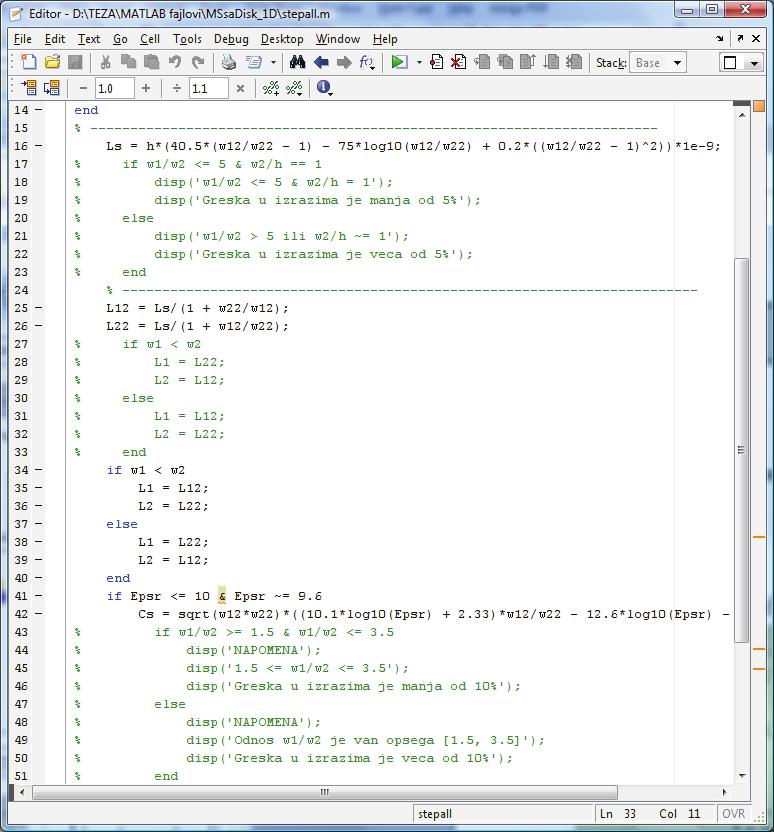The image size is (774, 832).
Task: Redo last edit
Action: (x=198, y=62)
